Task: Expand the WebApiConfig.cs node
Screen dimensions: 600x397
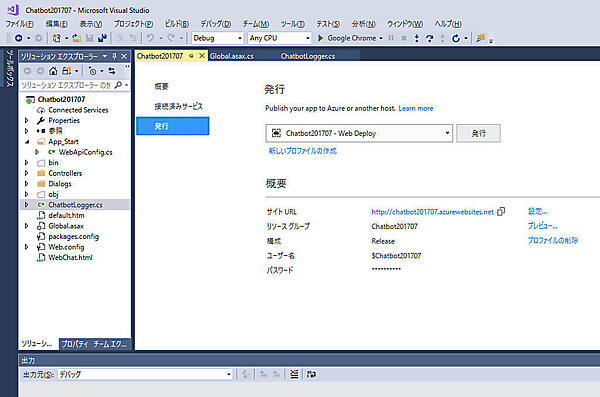Action: pyautogui.click(x=37, y=152)
